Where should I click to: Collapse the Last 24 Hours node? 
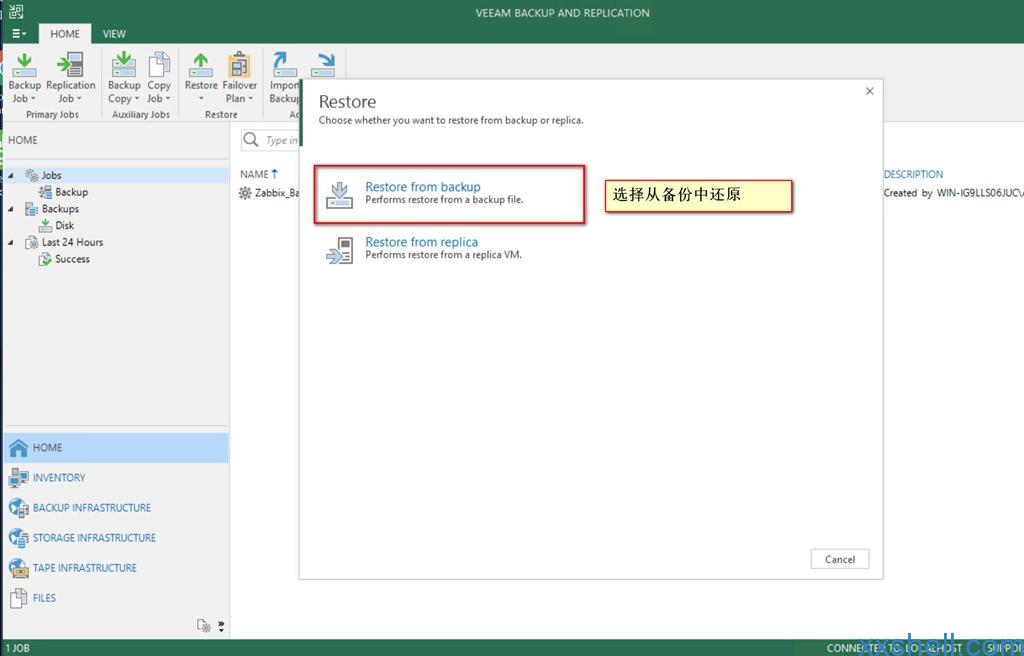coord(11,243)
